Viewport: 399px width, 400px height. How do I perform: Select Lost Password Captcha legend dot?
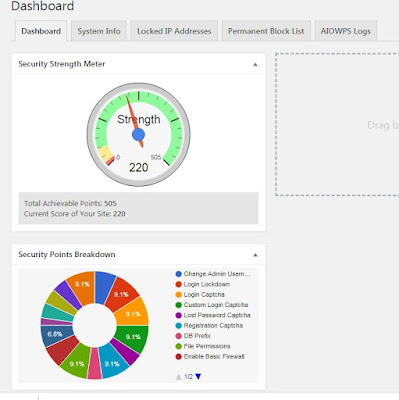coord(179,315)
